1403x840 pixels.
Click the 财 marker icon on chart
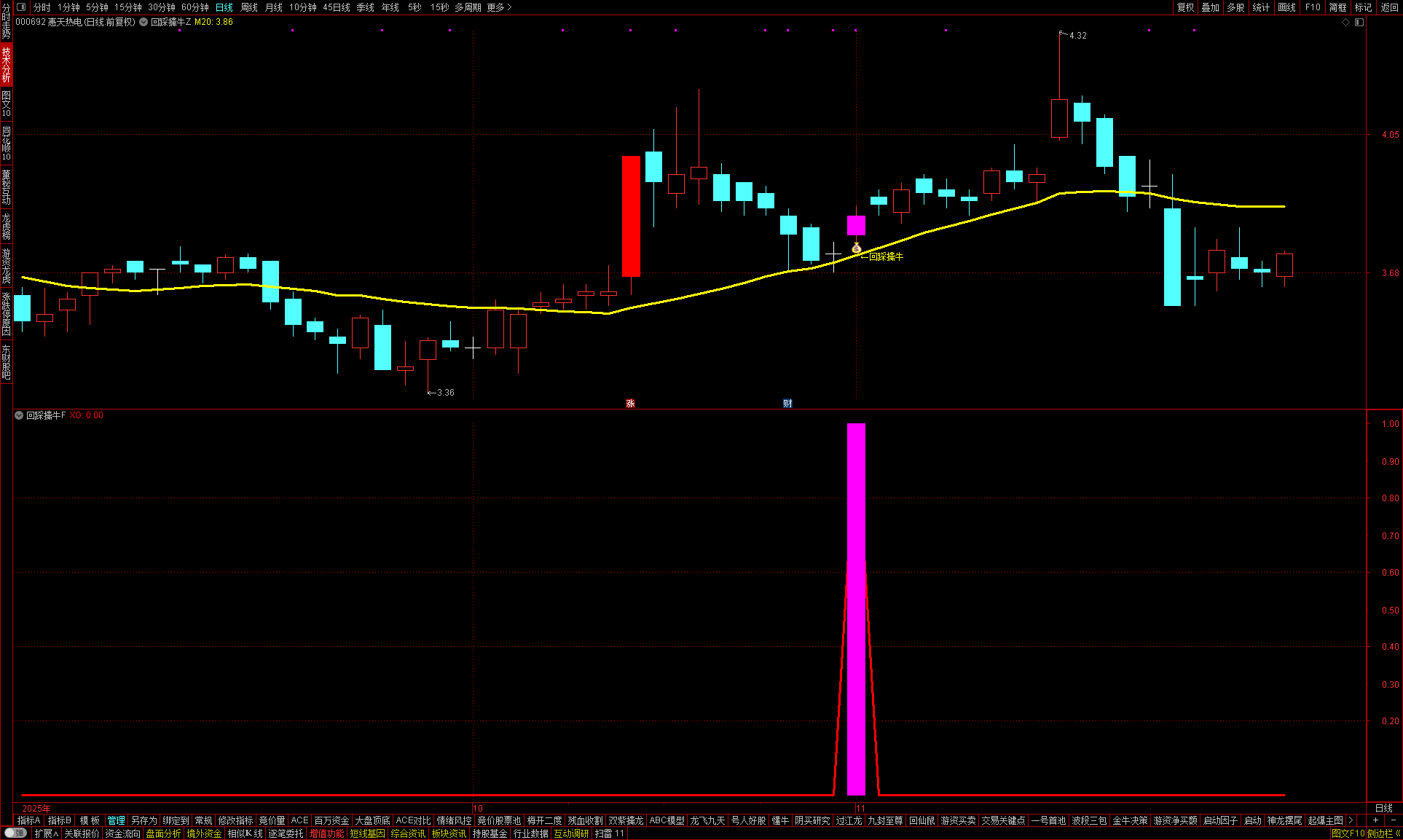tap(787, 404)
